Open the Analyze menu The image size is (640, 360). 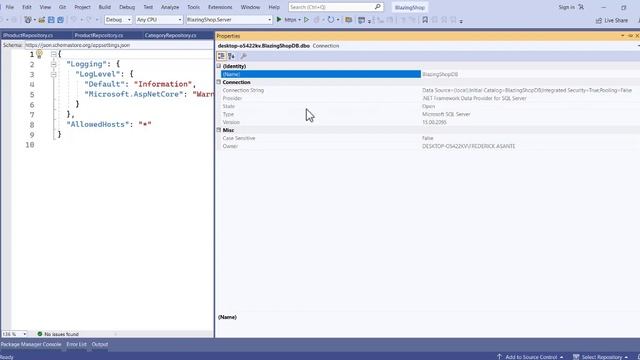click(x=170, y=7)
